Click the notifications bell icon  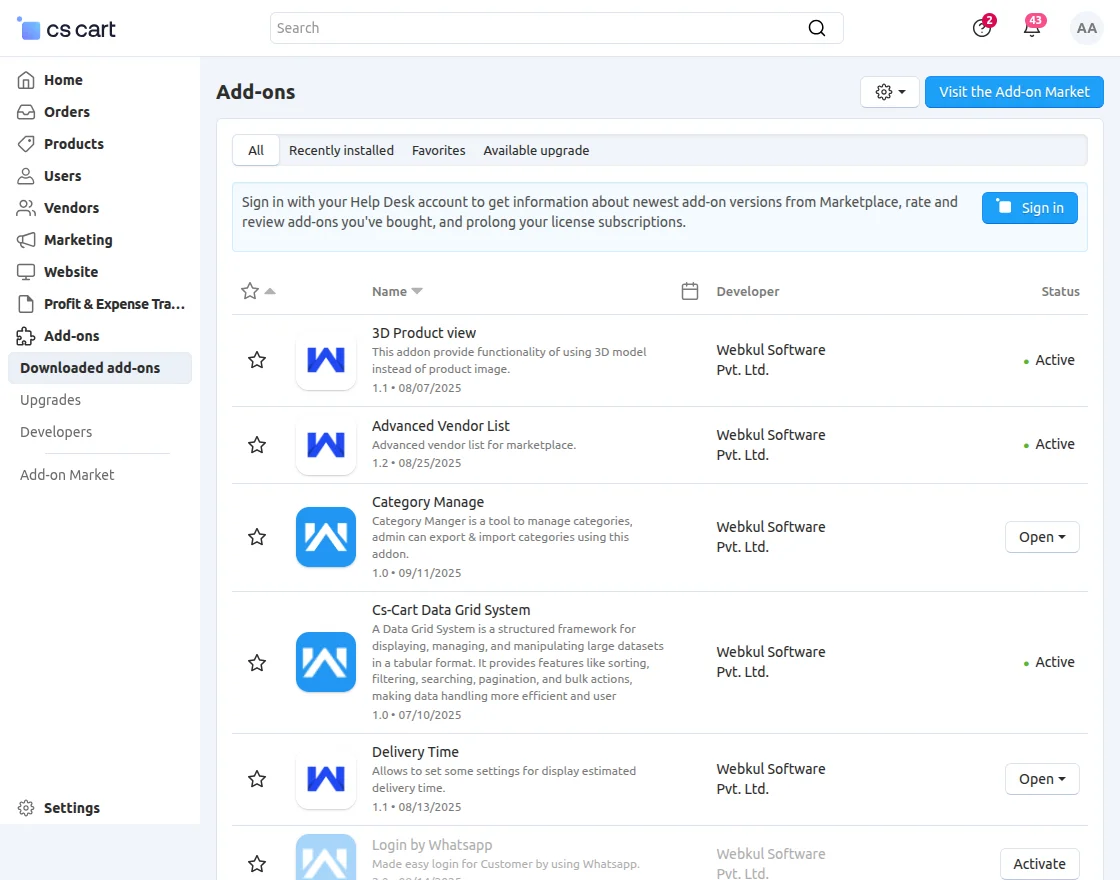[x=1032, y=28]
